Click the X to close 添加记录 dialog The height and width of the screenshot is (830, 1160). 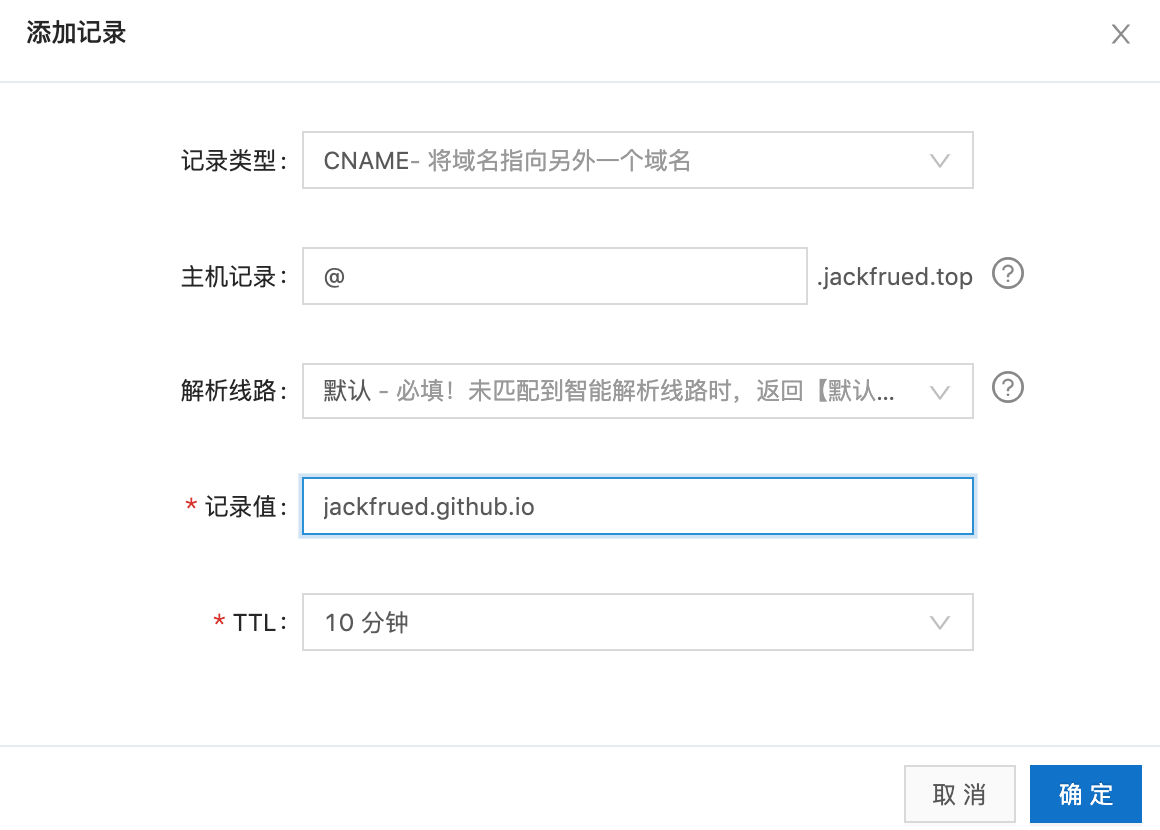(1121, 34)
